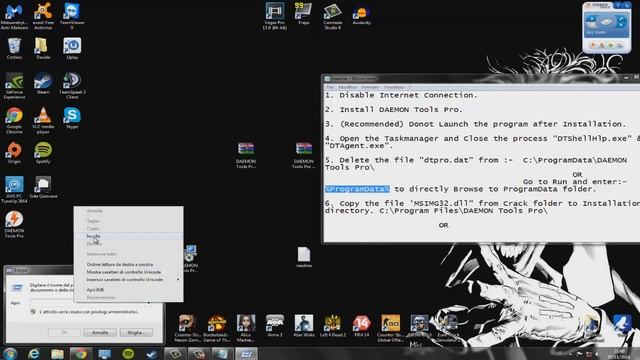The width and height of the screenshot is (640, 360).
Task: Click the highlighted %ProgramData% text in Notepad
Action: coord(357,189)
